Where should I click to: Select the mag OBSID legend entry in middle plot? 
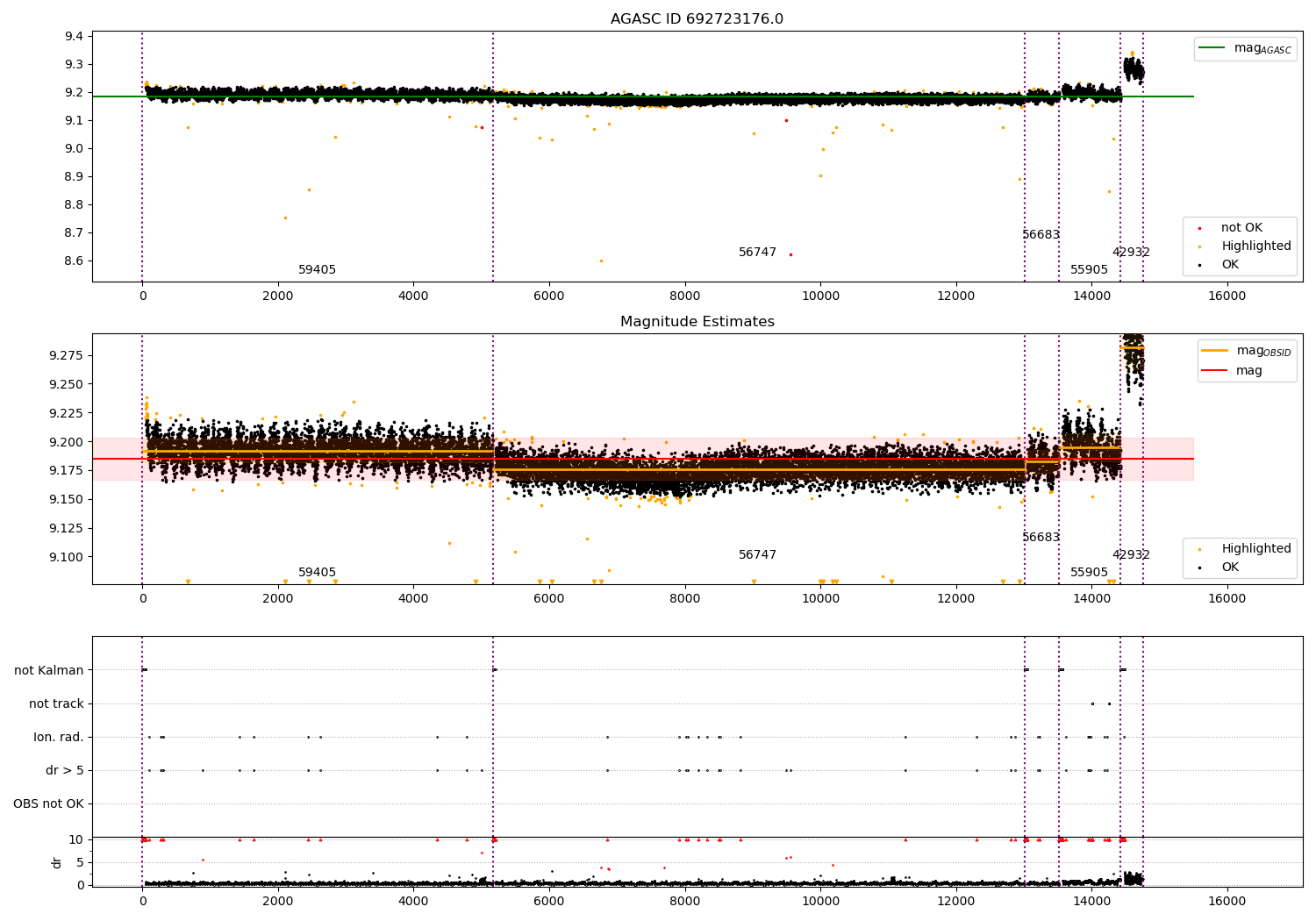pos(1247,351)
